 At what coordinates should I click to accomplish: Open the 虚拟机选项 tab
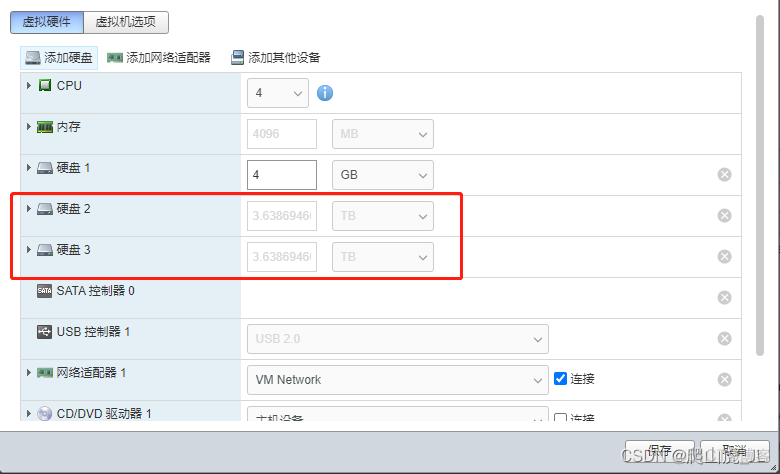[x=126, y=22]
